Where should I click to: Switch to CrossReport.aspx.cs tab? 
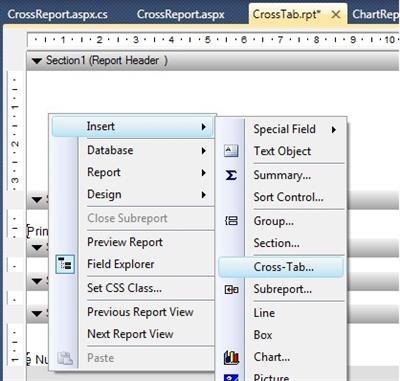57,14
